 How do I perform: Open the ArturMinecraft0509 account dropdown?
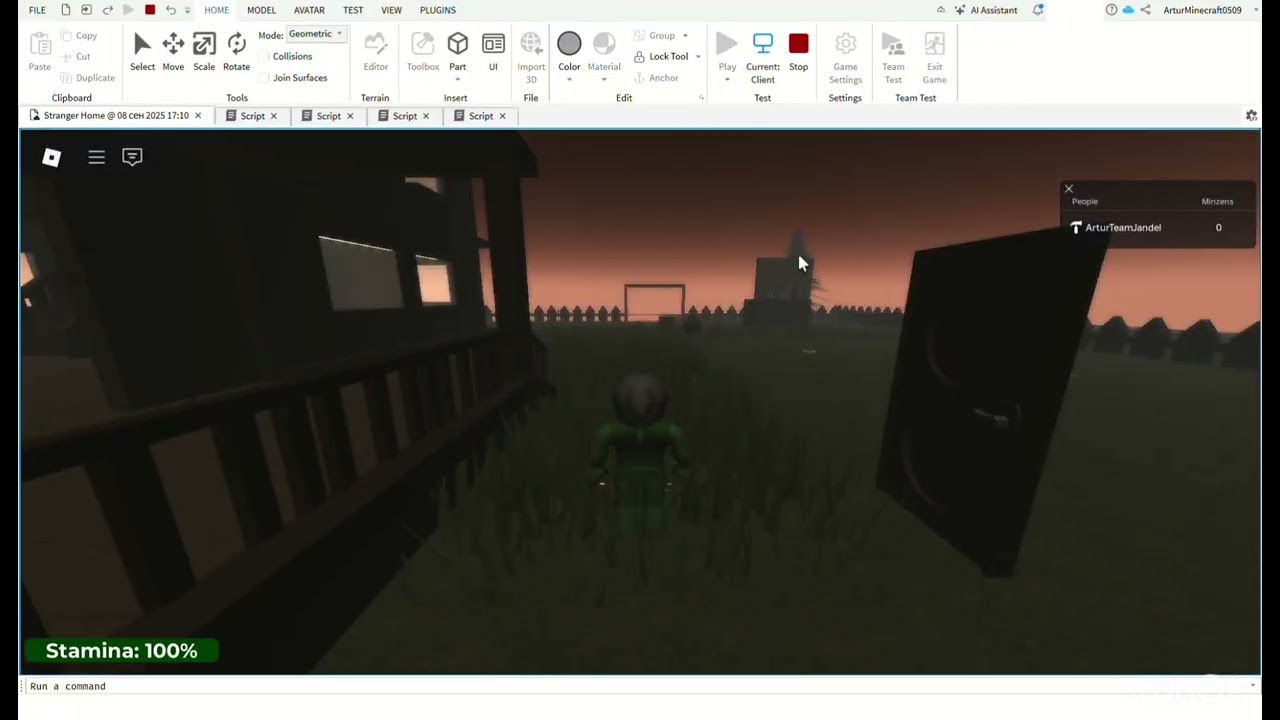coord(1256,10)
